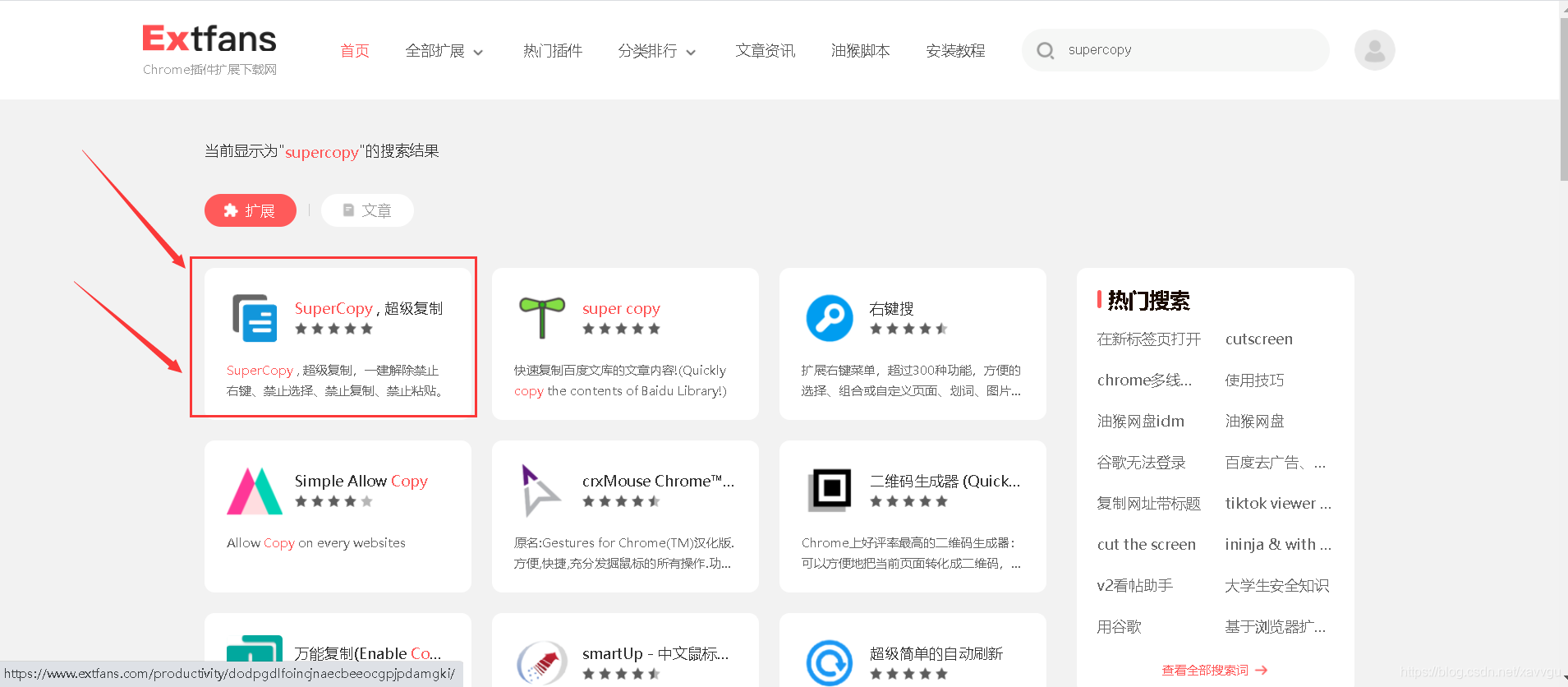Click the QR code generator icon
This screenshot has width=1568, height=687.
click(830, 491)
